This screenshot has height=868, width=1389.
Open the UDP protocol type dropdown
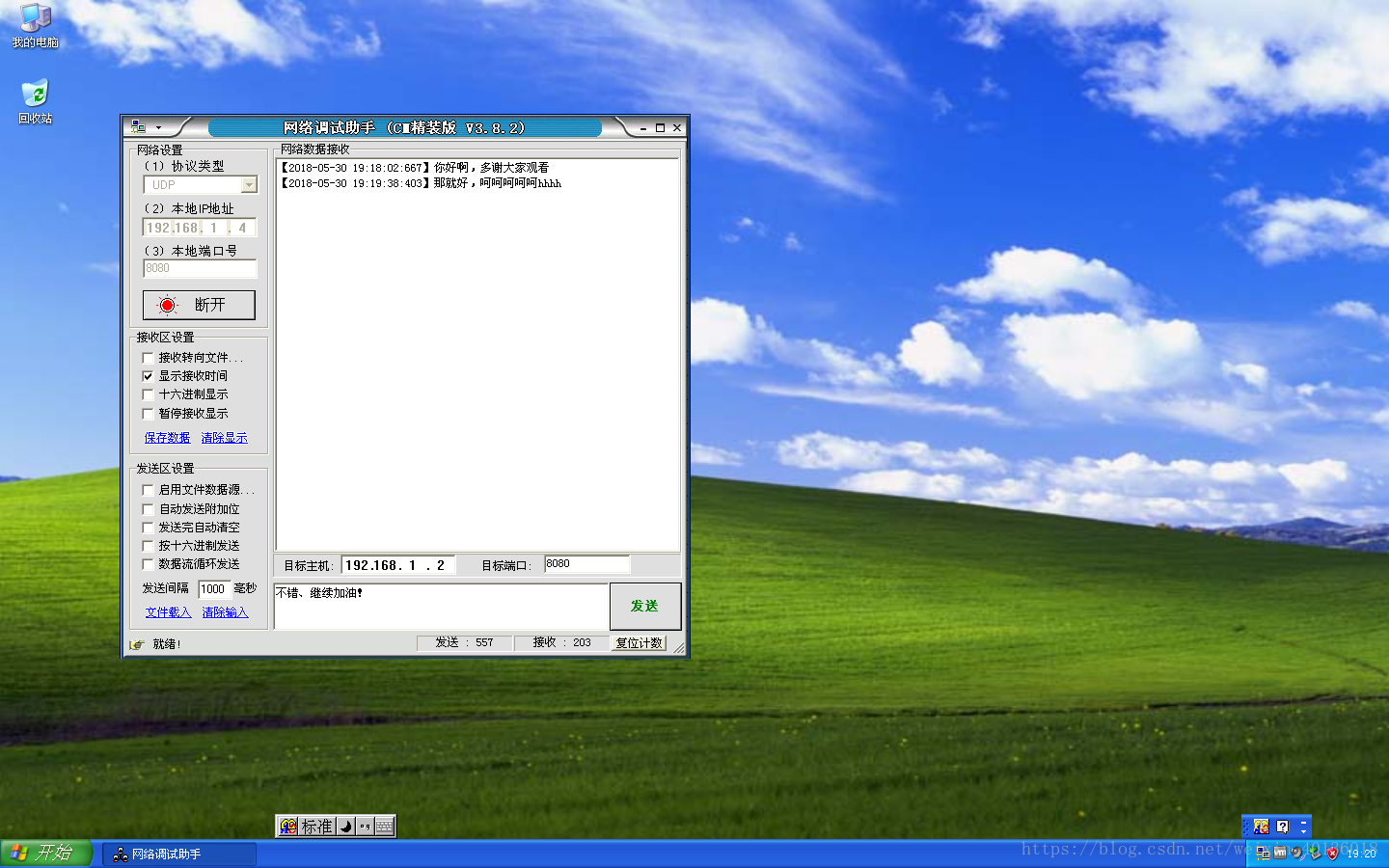[x=200, y=184]
